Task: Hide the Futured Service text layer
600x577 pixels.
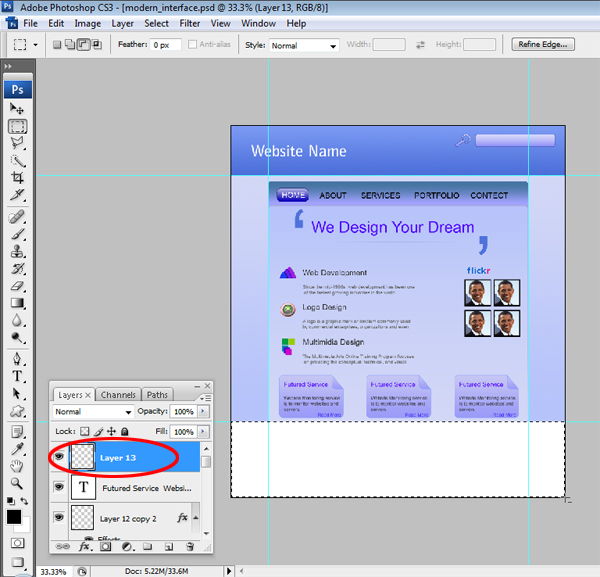Action: click(59, 487)
